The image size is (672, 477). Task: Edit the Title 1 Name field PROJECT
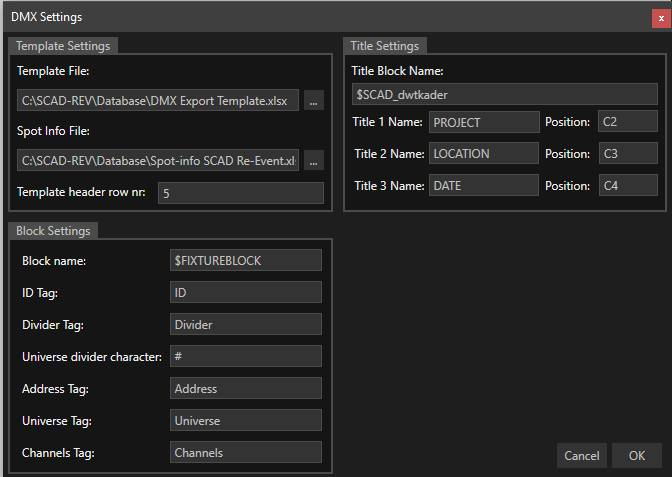click(x=483, y=123)
